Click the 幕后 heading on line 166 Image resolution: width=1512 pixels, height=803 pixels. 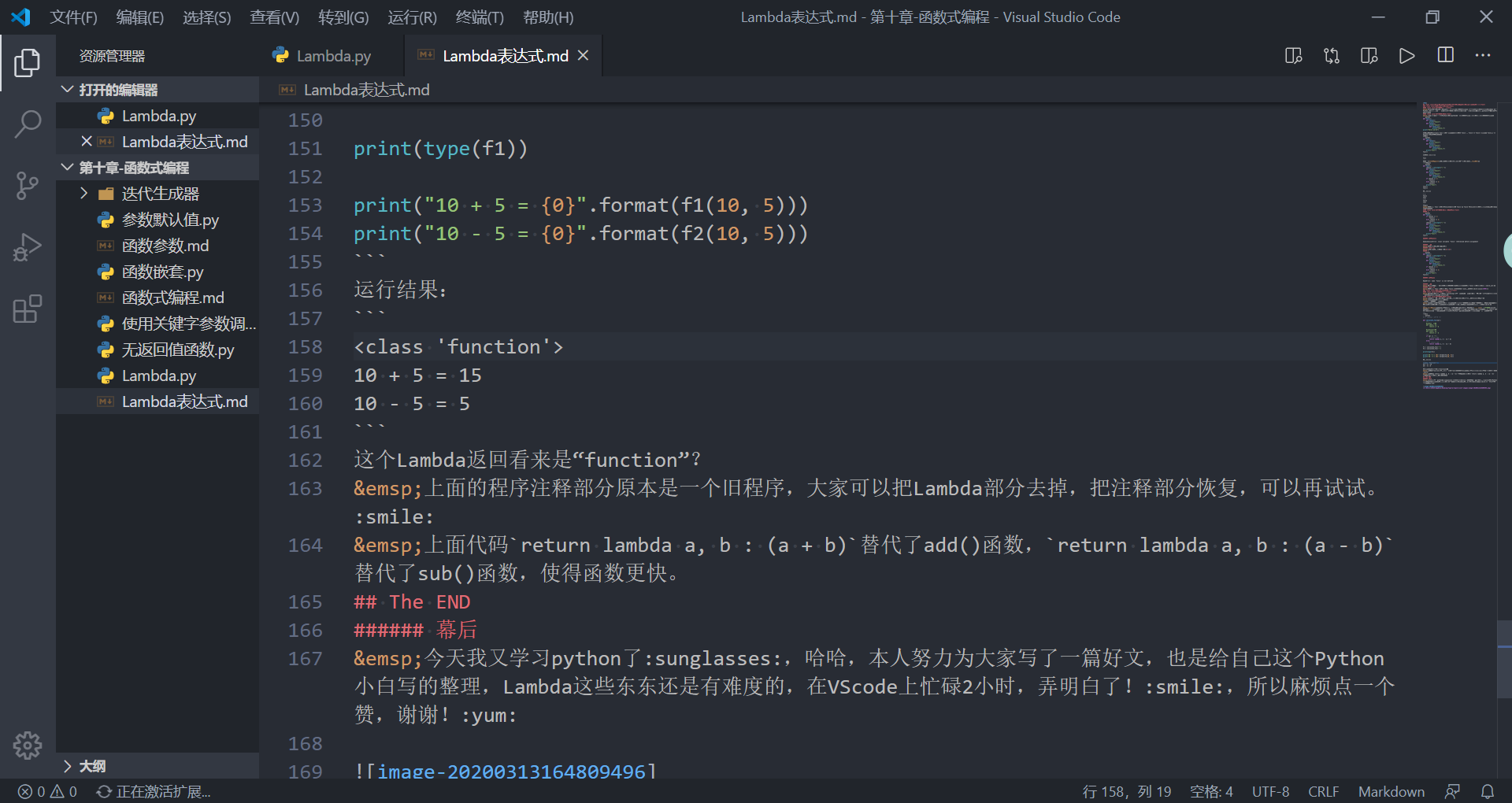tap(457, 630)
